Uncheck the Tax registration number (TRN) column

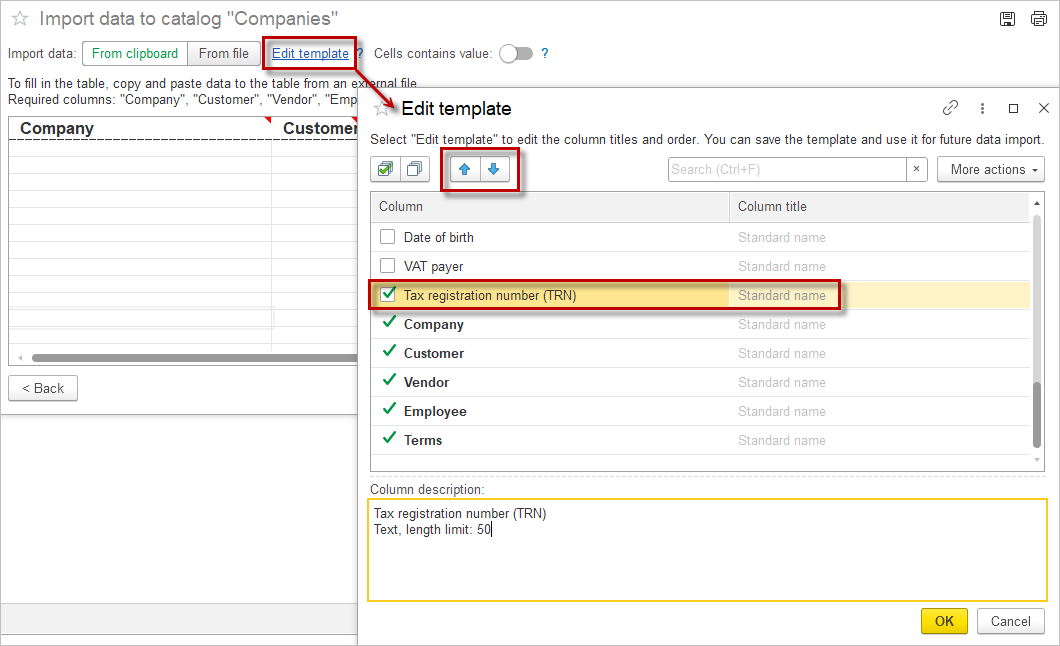click(388, 295)
